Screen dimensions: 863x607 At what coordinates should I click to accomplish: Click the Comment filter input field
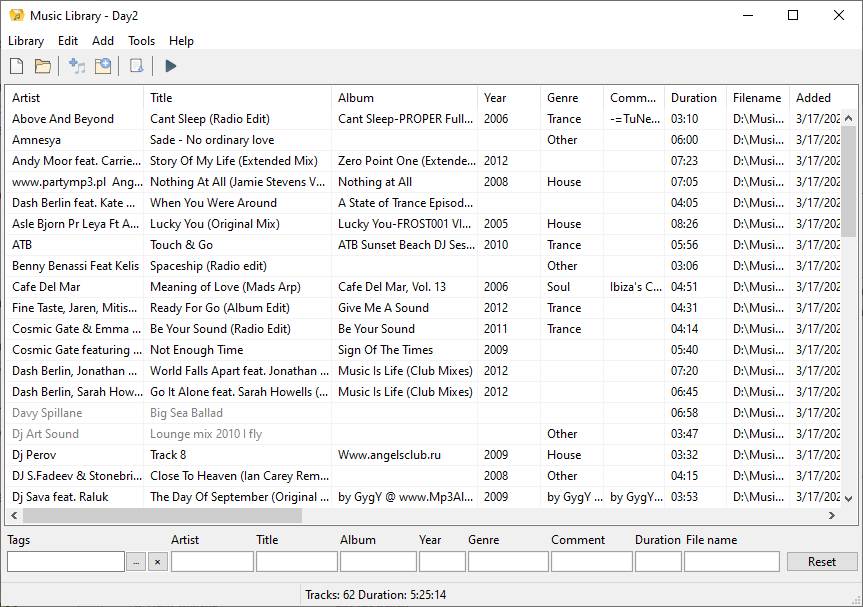click(x=592, y=562)
